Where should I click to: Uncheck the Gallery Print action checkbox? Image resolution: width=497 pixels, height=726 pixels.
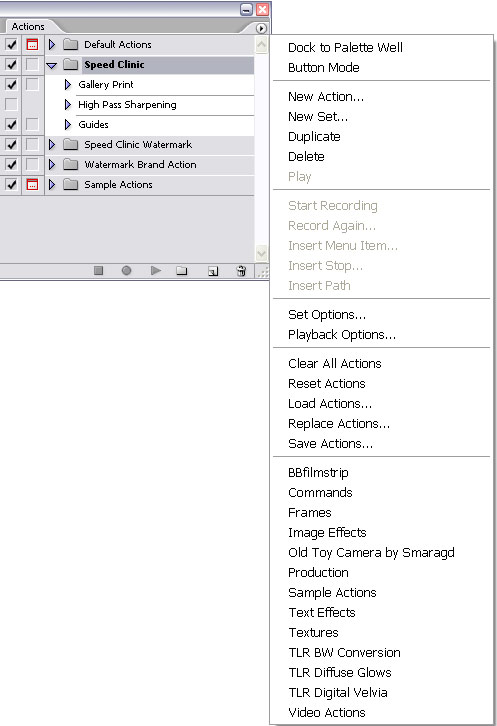point(11,84)
